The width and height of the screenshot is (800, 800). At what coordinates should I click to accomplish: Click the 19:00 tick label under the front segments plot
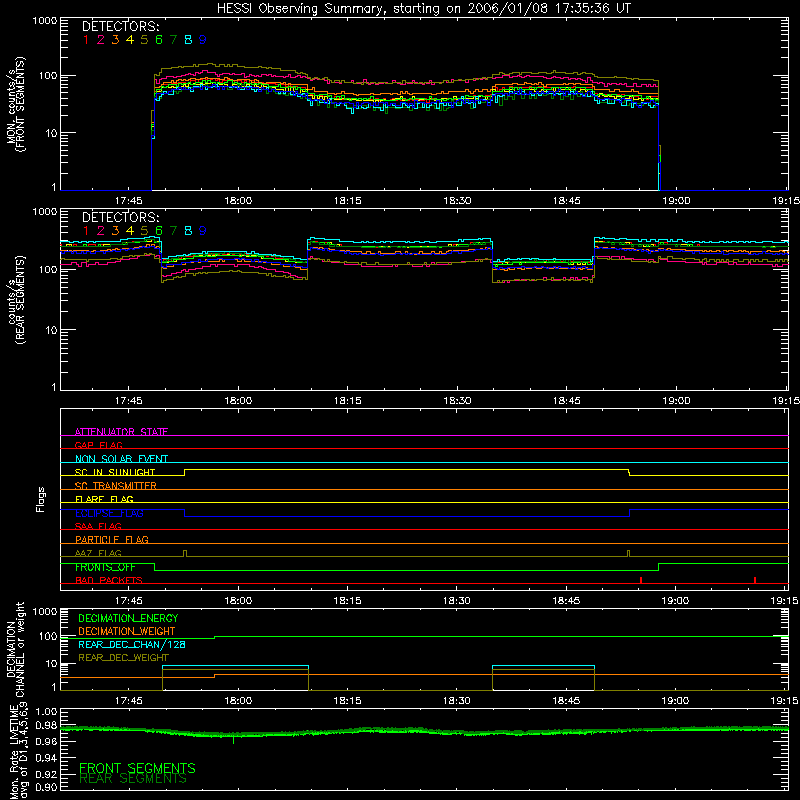pyautogui.click(x=676, y=201)
